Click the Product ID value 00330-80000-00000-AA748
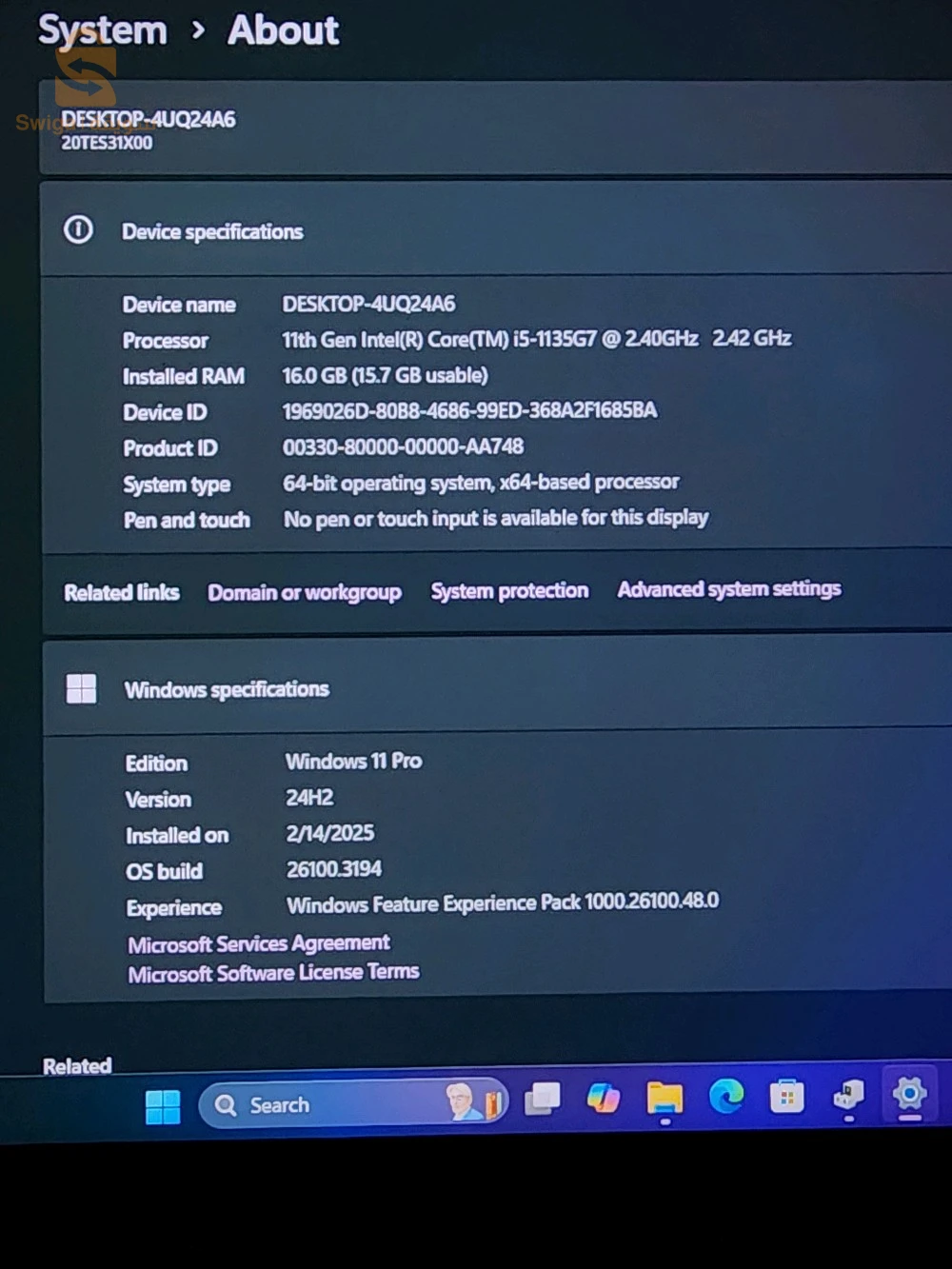Viewport: 952px width, 1269px height. pos(403,446)
